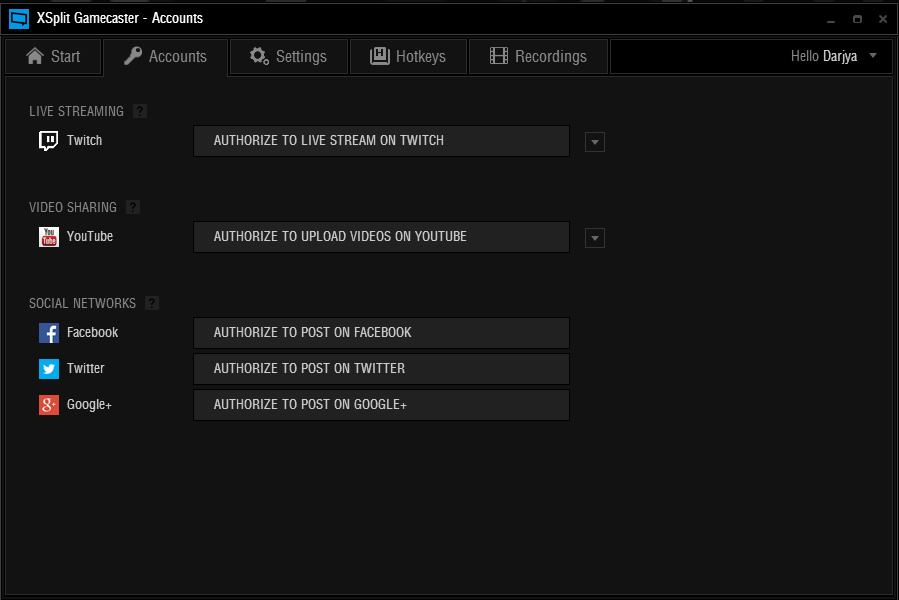The image size is (899, 600).
Task: Authorize posting on Facebook
Action: [381, 333]
